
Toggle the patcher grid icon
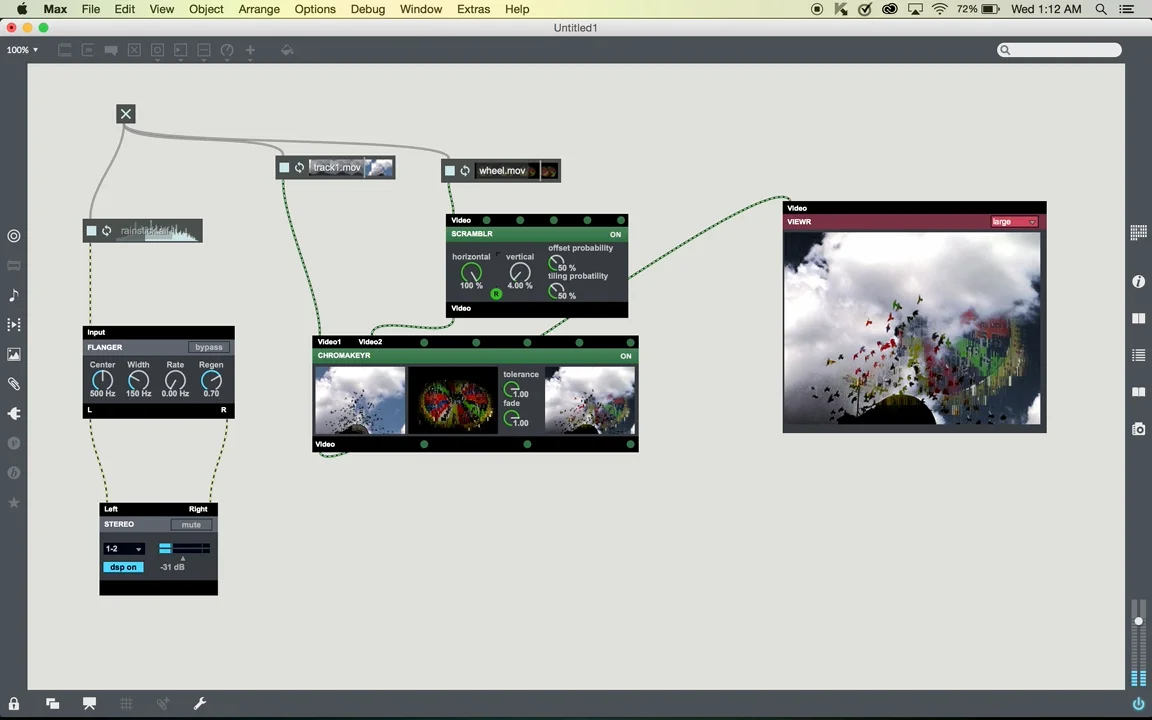pyautogui.click(x=126, y=703)
